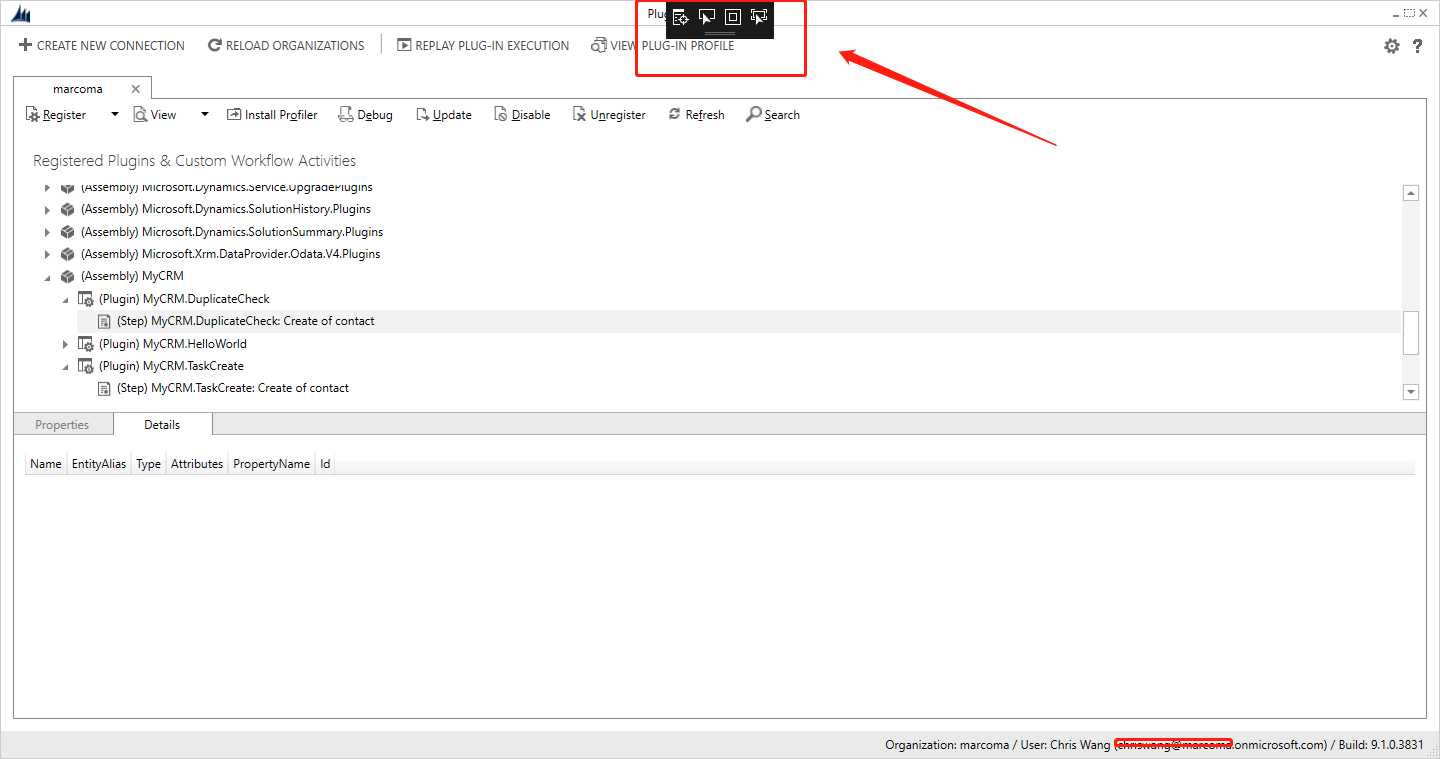Unregister the selected item
This screenshot has width=1440, height=759.
(609, 115)
